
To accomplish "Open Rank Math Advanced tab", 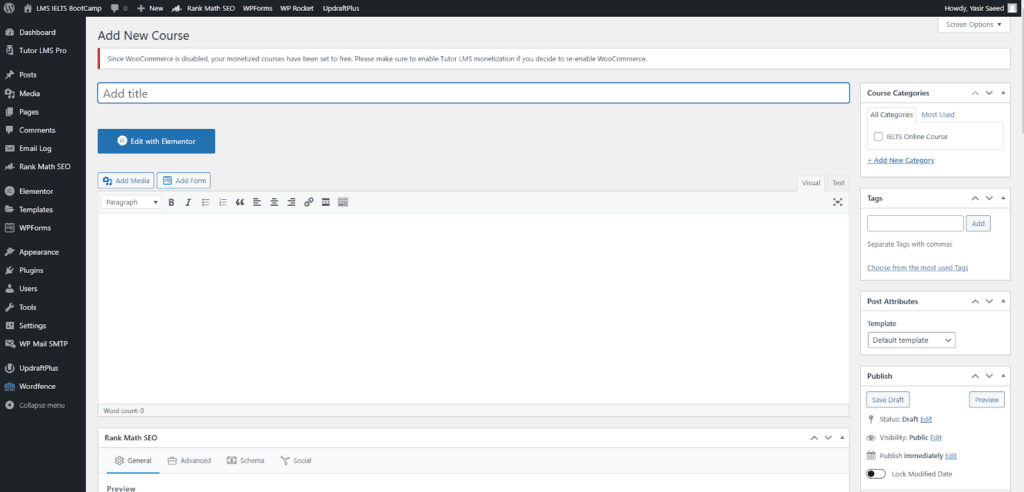I will click(189, 461).
